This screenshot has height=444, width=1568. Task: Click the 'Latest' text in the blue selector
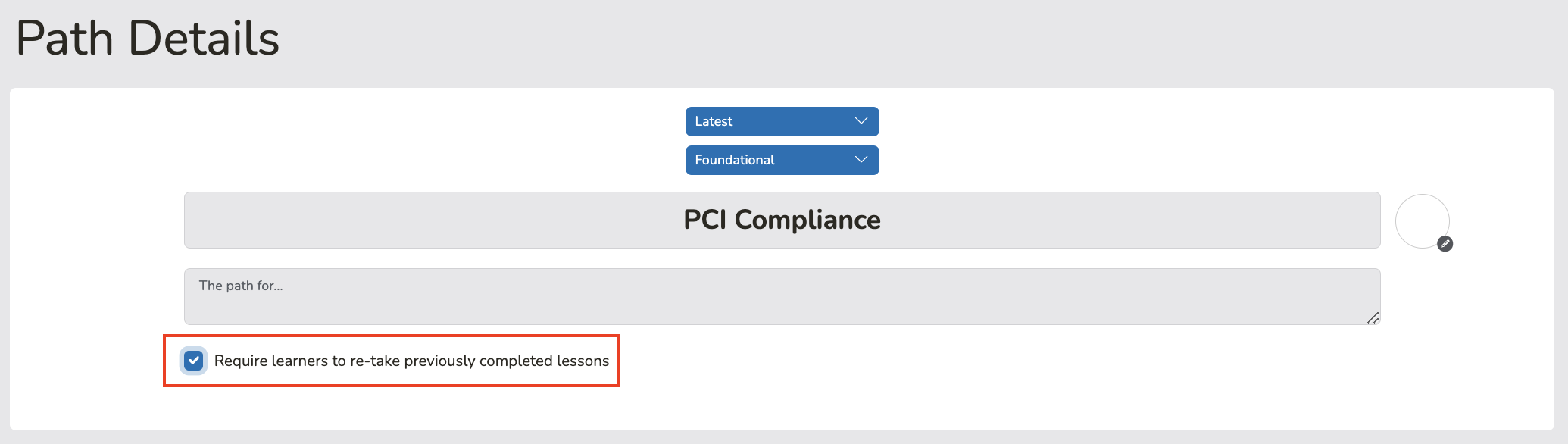[x=714, y=121]
